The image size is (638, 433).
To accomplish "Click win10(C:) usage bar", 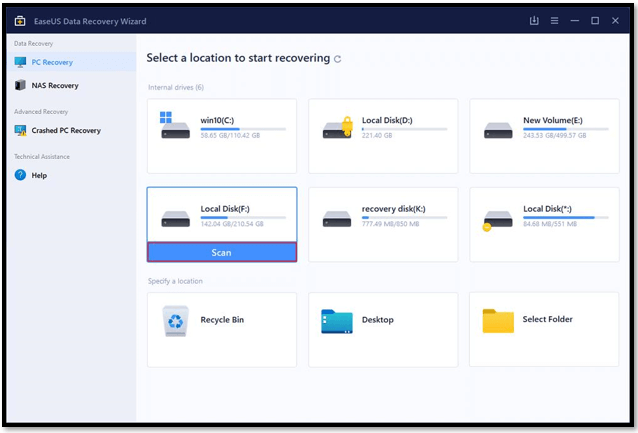I will point(243,129).
